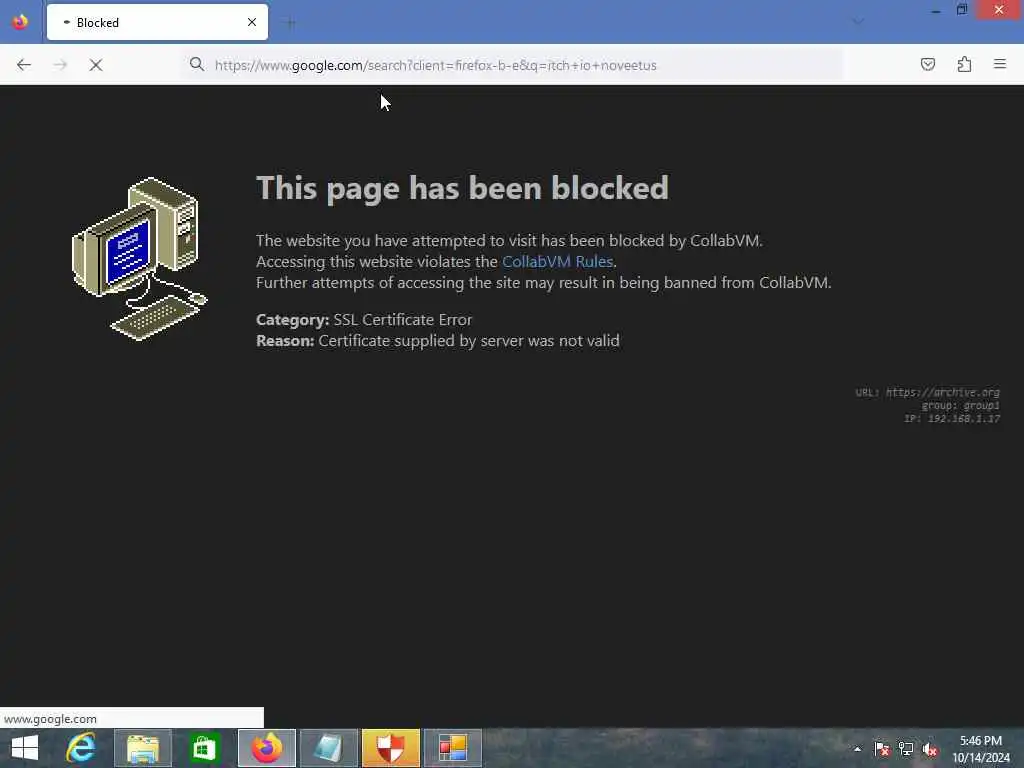The height and width of the screenshot is (768, 1024).
Task: Open the Extensions puzzle icon
Action: click(964, 64)
